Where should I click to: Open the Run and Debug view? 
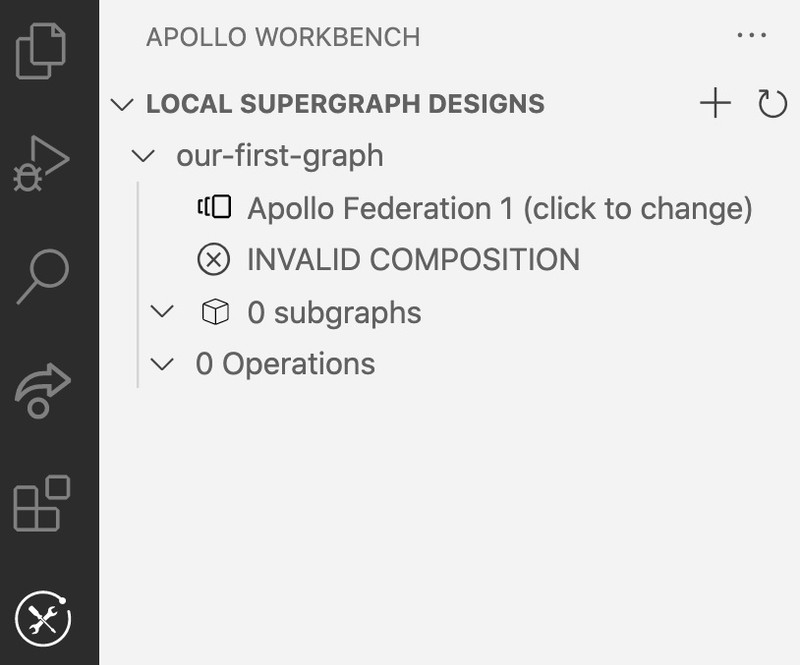tap(41, 163)
